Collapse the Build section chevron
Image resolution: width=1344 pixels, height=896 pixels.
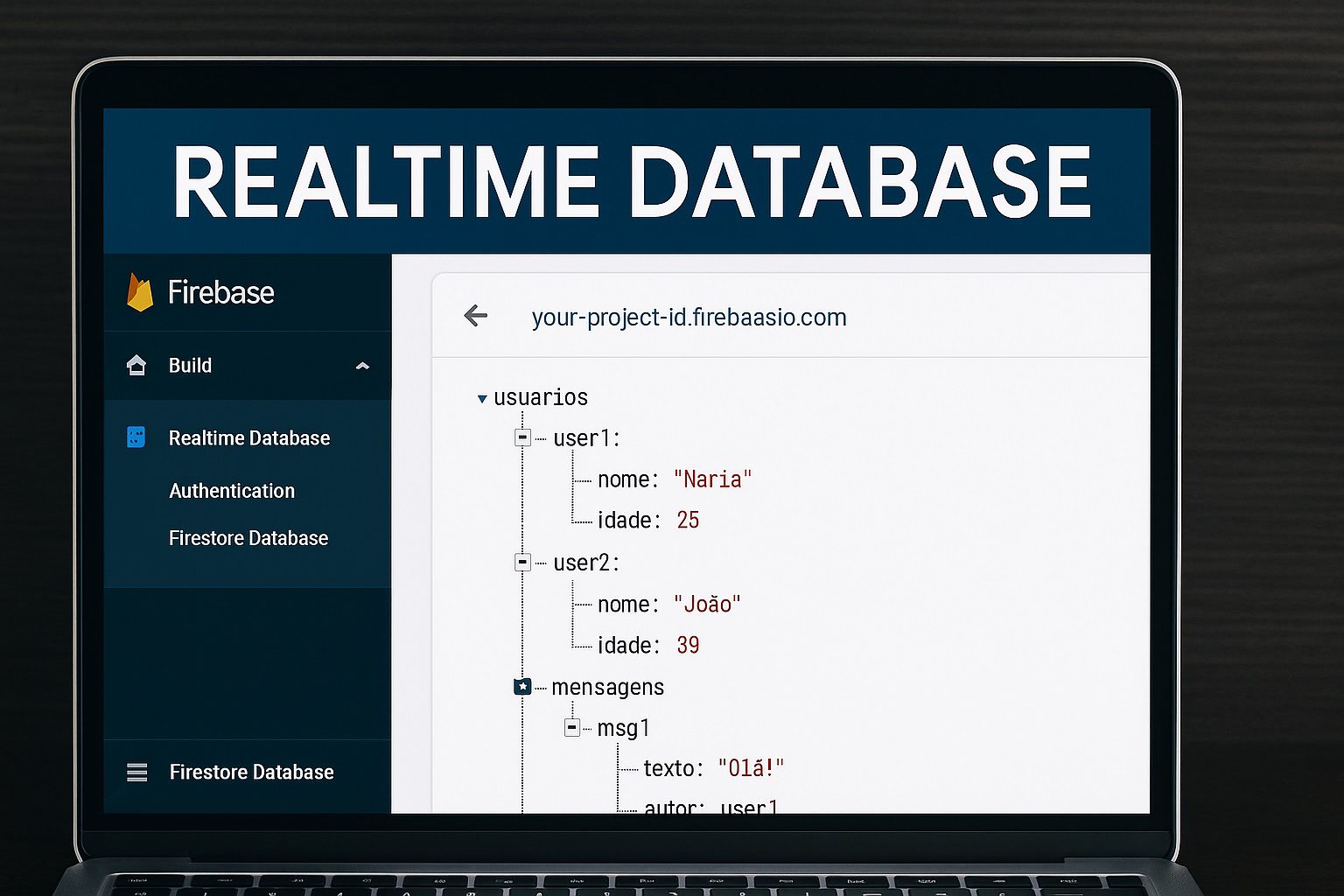click(x=362, y=367)
